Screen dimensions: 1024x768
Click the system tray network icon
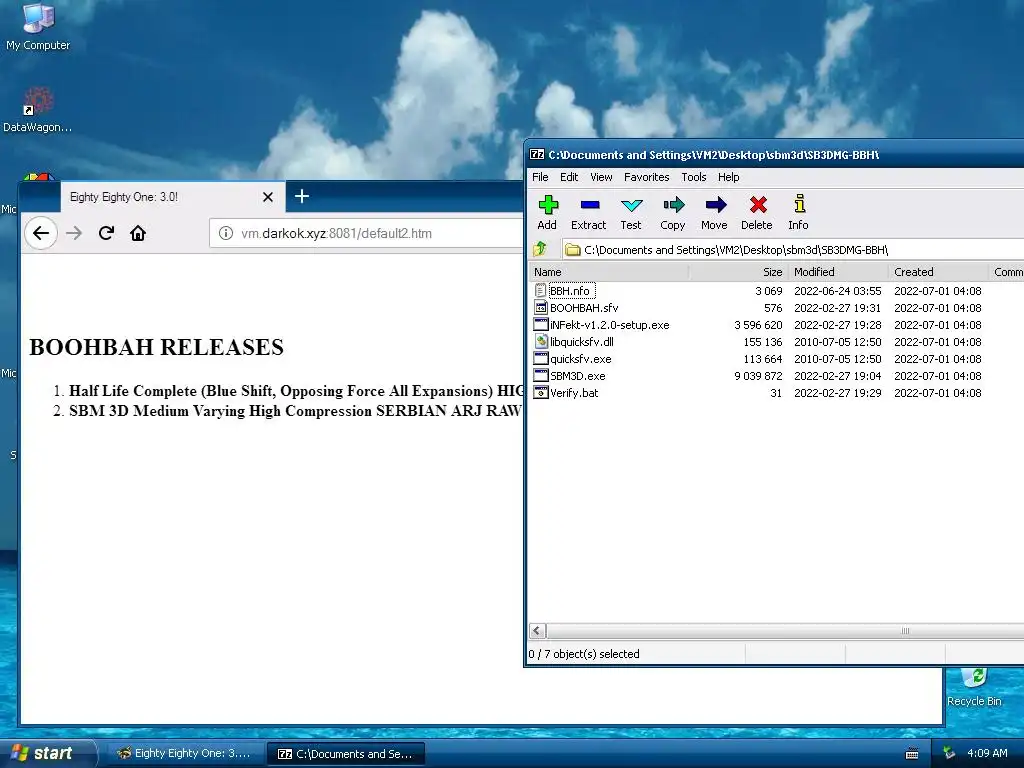949,753
